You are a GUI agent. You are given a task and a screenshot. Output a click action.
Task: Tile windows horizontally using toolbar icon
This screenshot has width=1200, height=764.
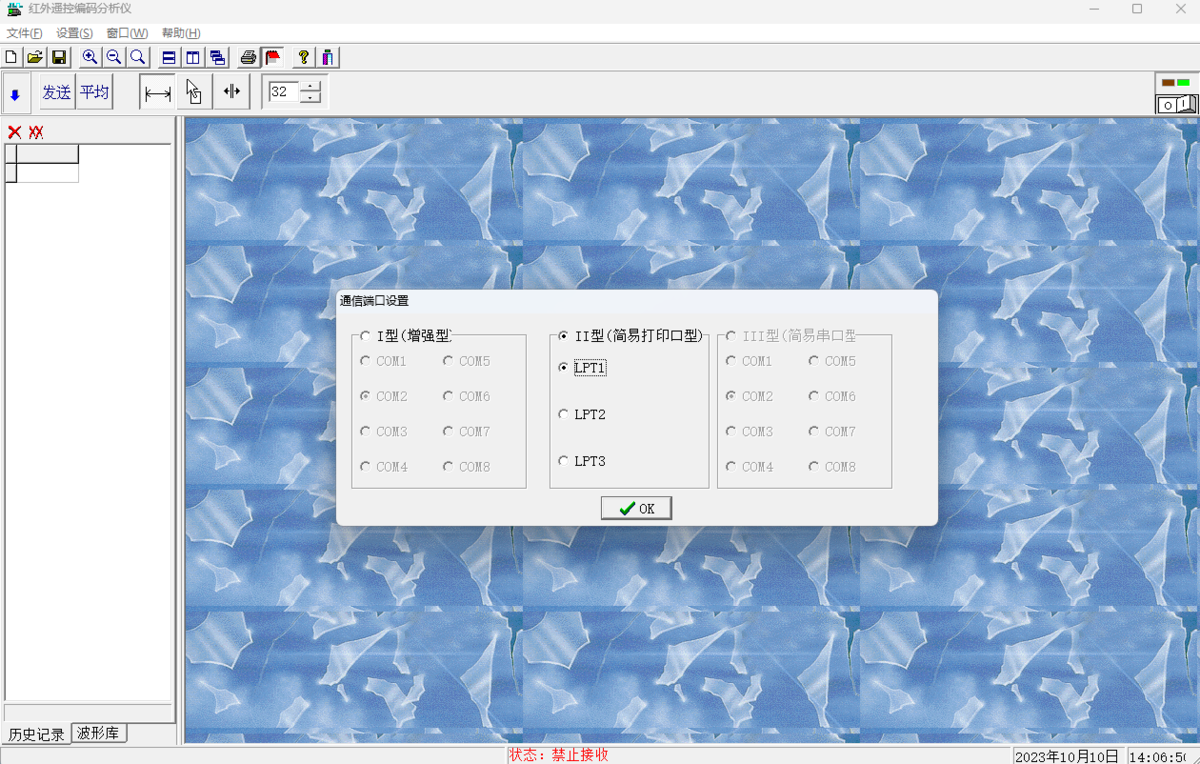click(x=169, y=57)
